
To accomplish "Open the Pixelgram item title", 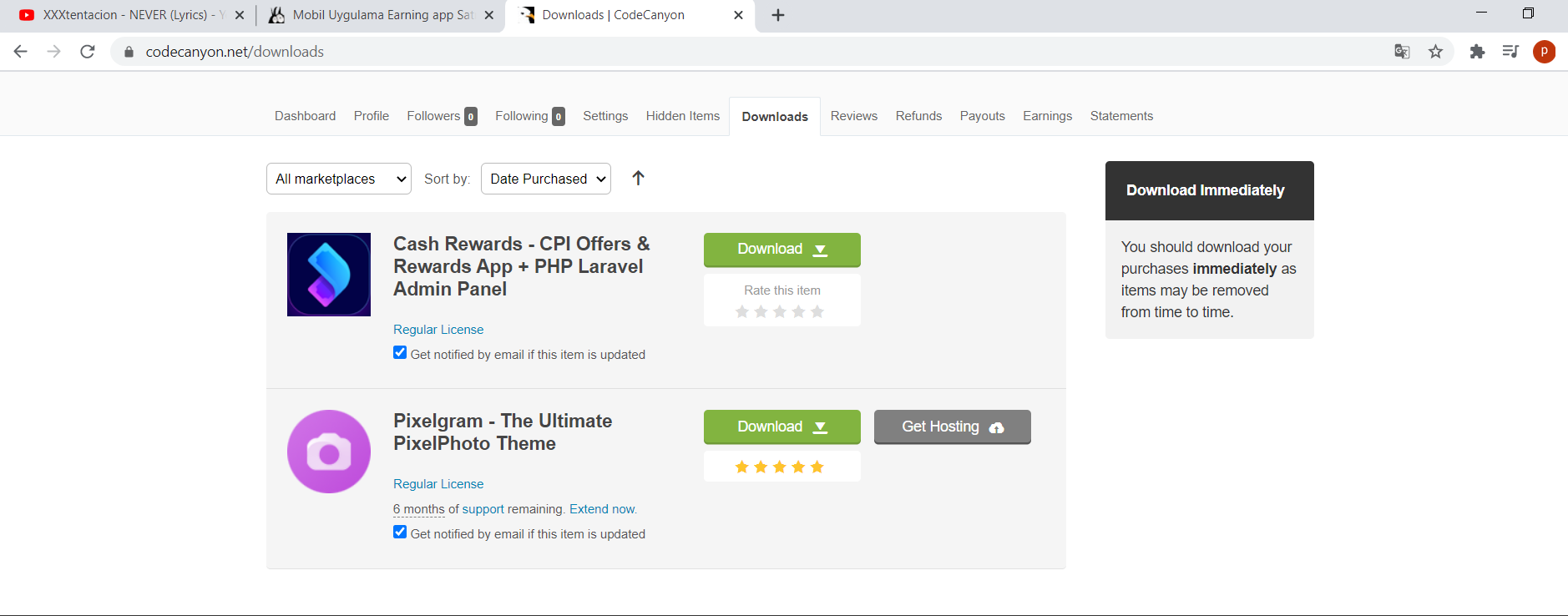I will (x=503, y=432).
